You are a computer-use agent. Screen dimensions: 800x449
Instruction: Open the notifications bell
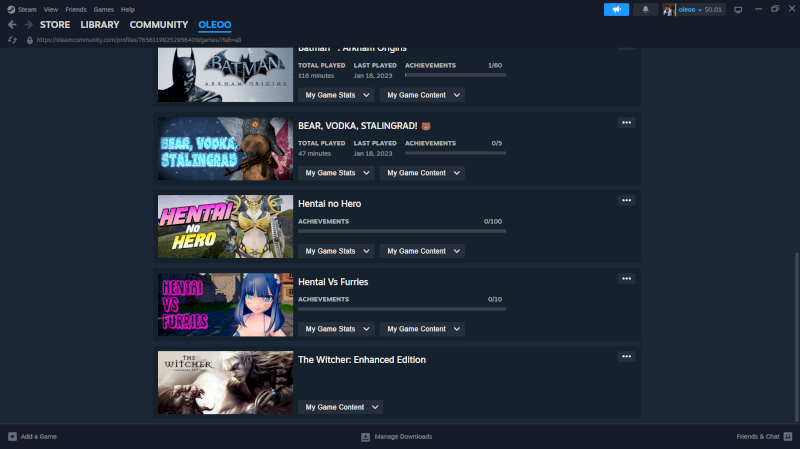[645, 9]
